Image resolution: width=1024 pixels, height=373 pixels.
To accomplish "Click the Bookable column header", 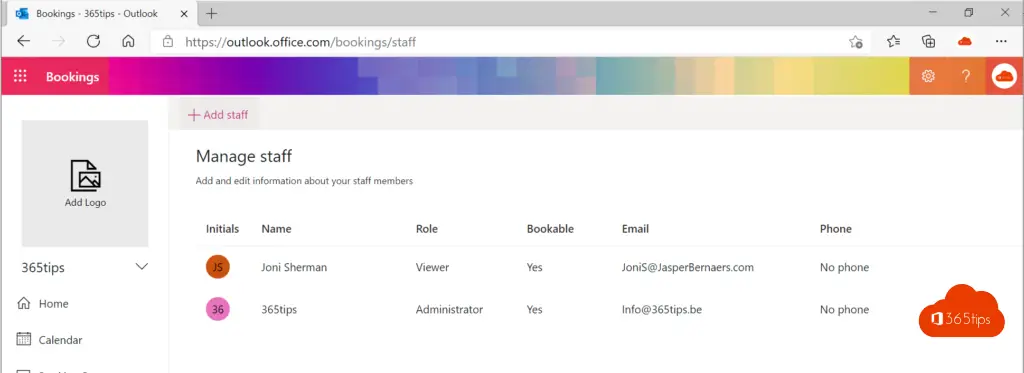I will point(550,229).
